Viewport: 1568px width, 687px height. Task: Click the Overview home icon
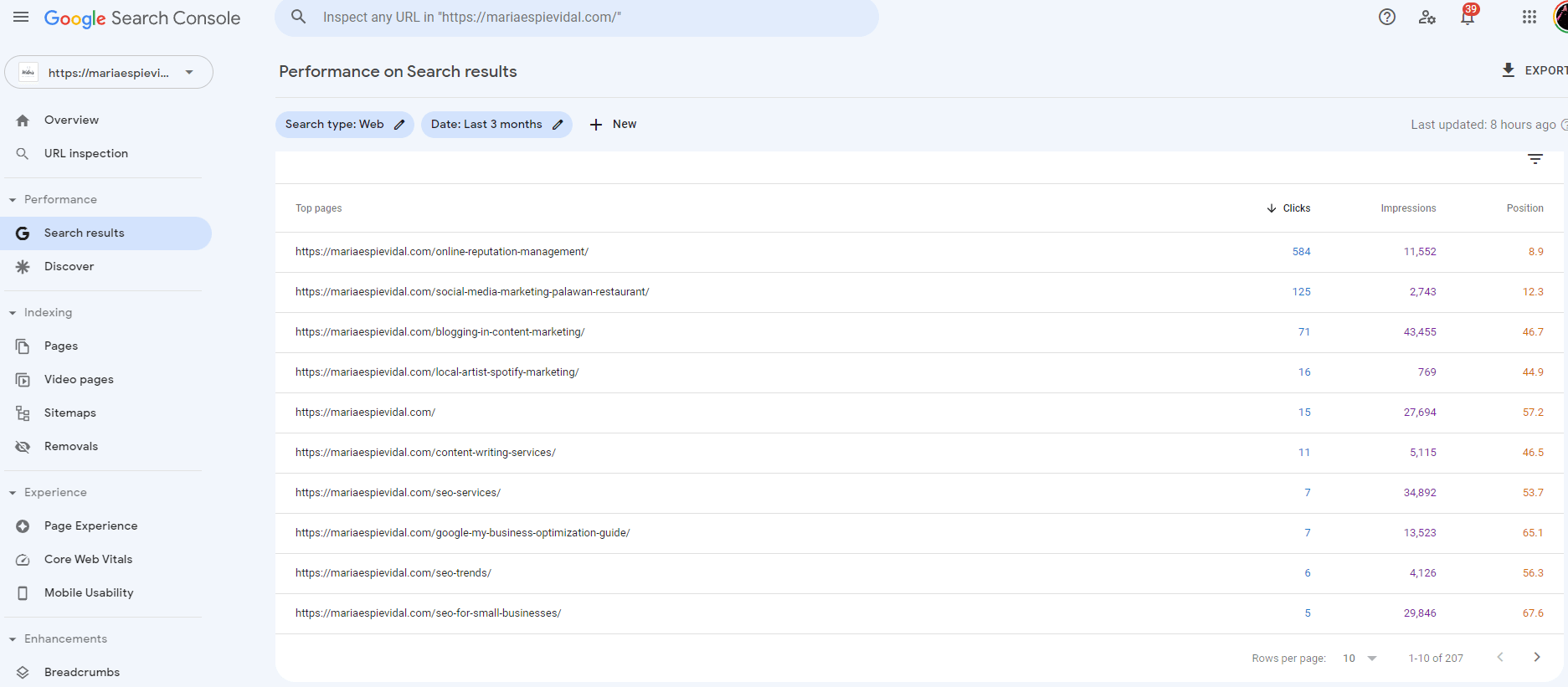click(x=23, y=120)
